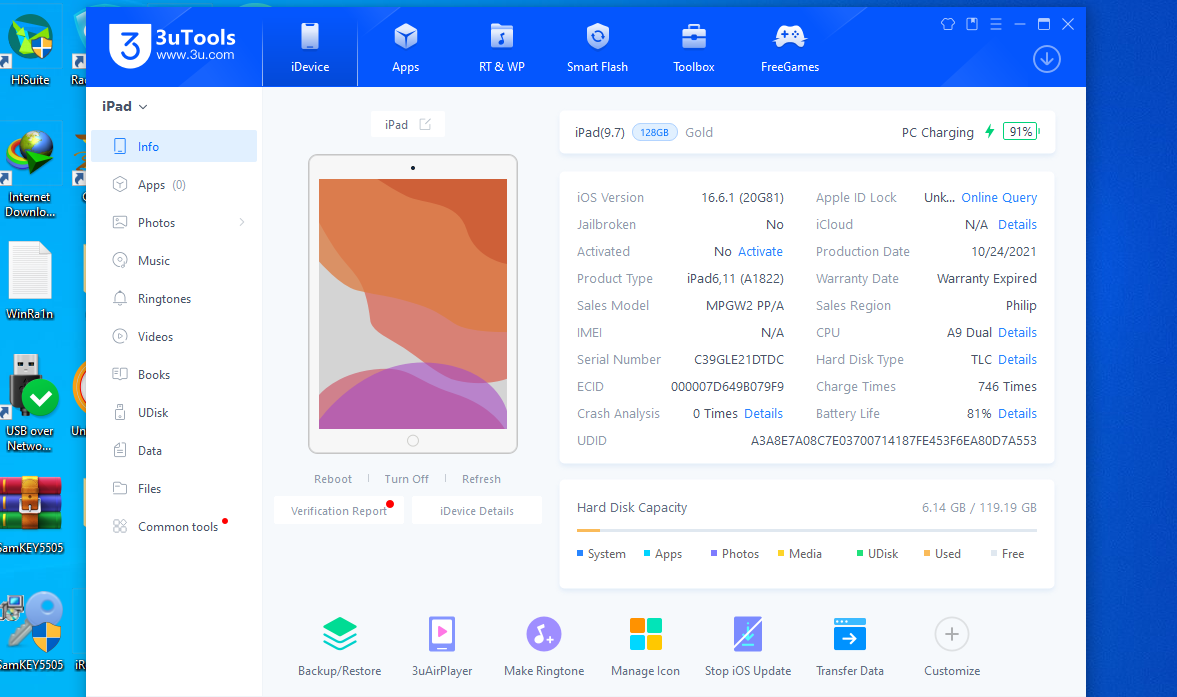
Task: Click the Customize plus icon
Action: pyautogui.click(x=952, y=635)
